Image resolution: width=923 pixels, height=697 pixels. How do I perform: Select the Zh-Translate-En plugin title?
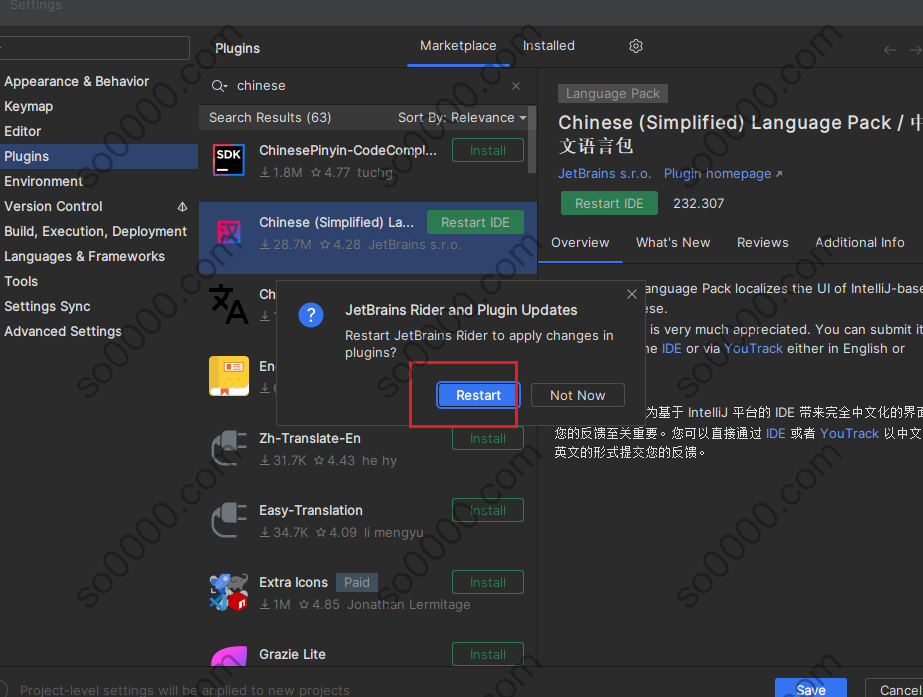point(310,439)
